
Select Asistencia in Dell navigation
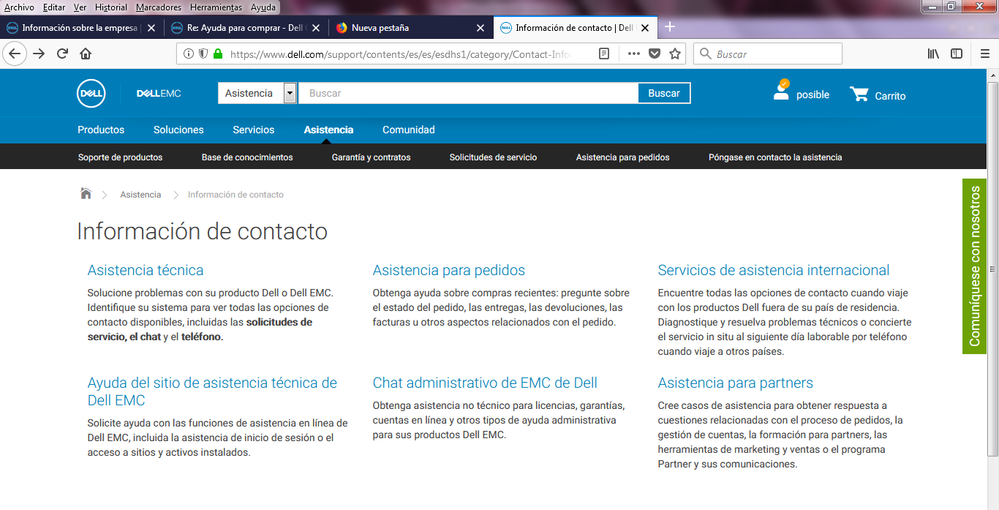pyautogui.click(x=328, y=129)
